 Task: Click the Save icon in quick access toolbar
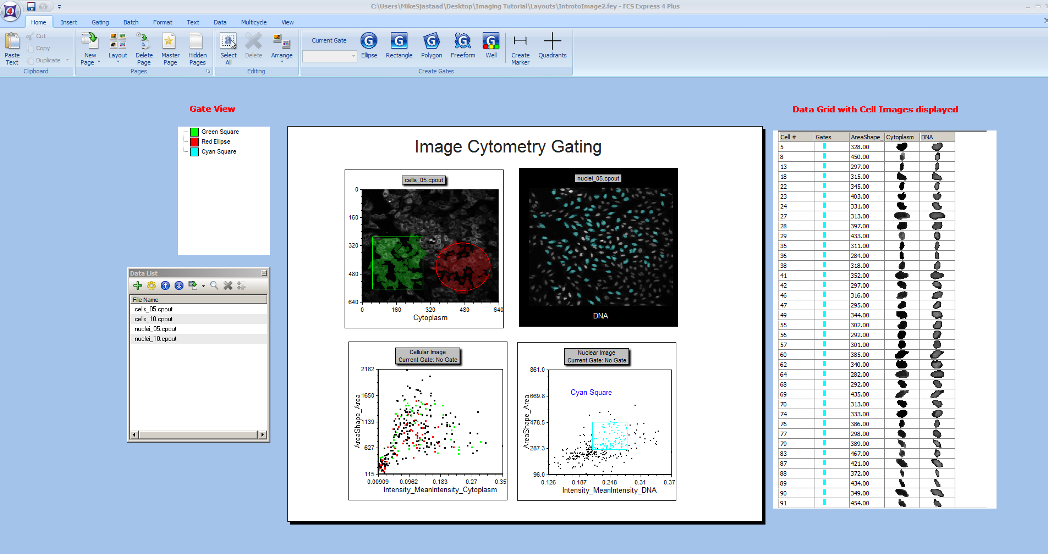click(31, 7)
